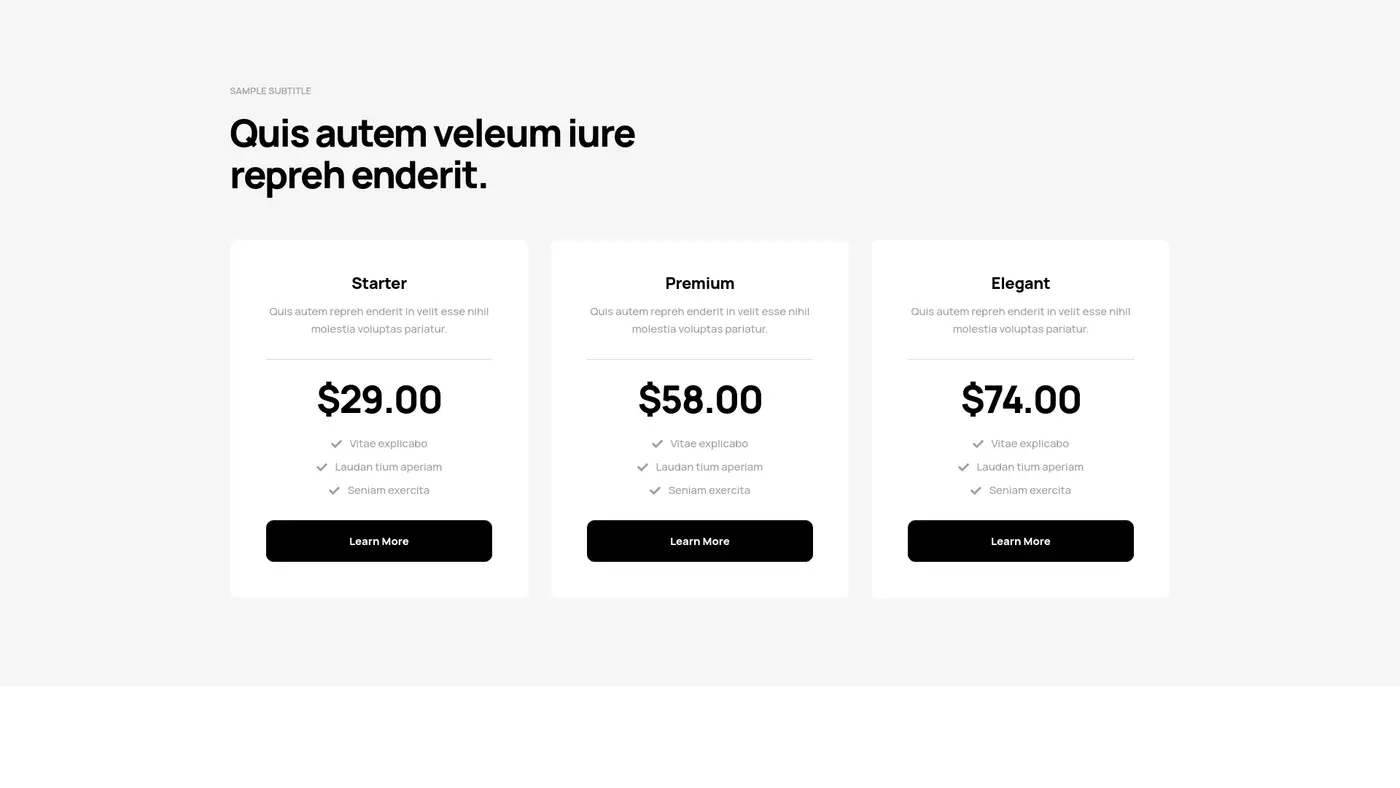Click the checkmark beside Elegant's Seniam exercita
This screenshot has width=1400, height=788.
pos(975,490)
